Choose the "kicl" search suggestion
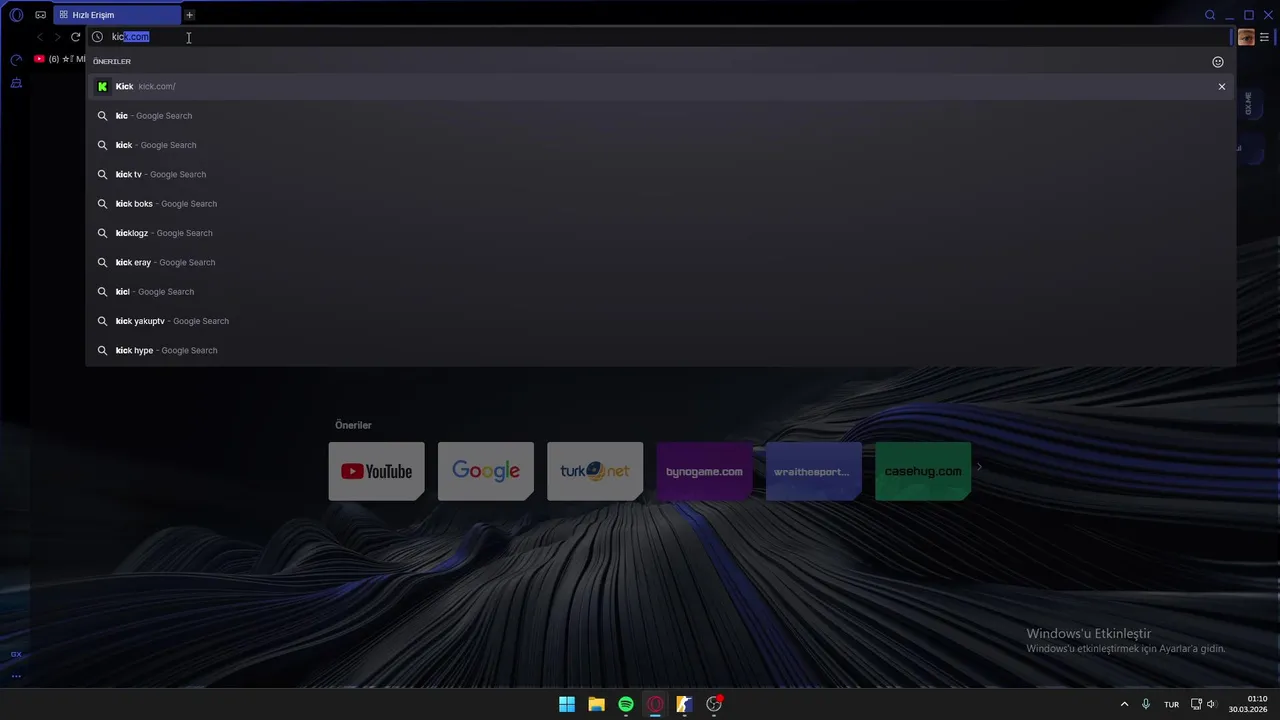Image resolution: width=1280 pixels, height=720 pixels. pos(660,292)
